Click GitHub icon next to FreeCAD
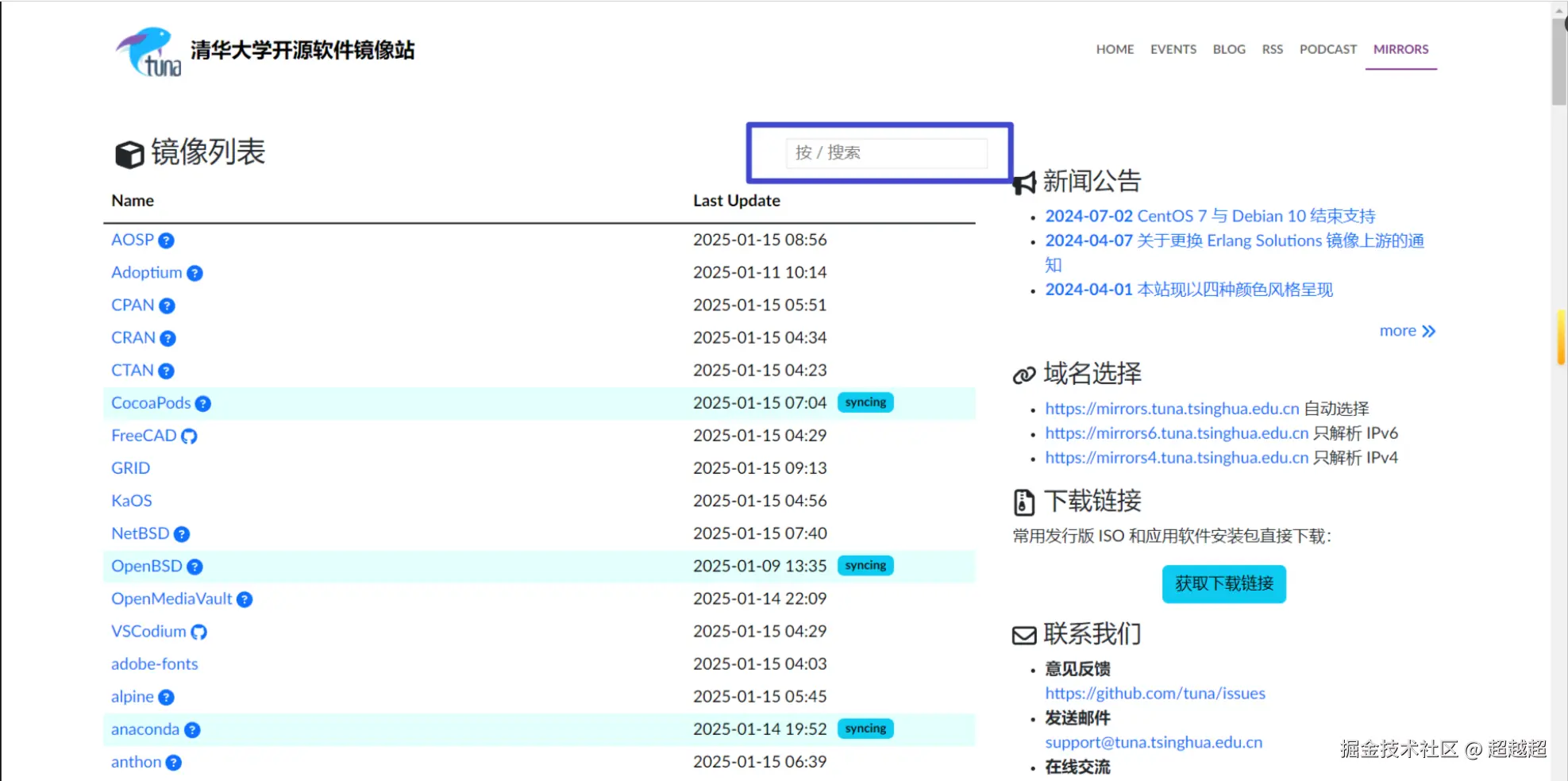 189,436
